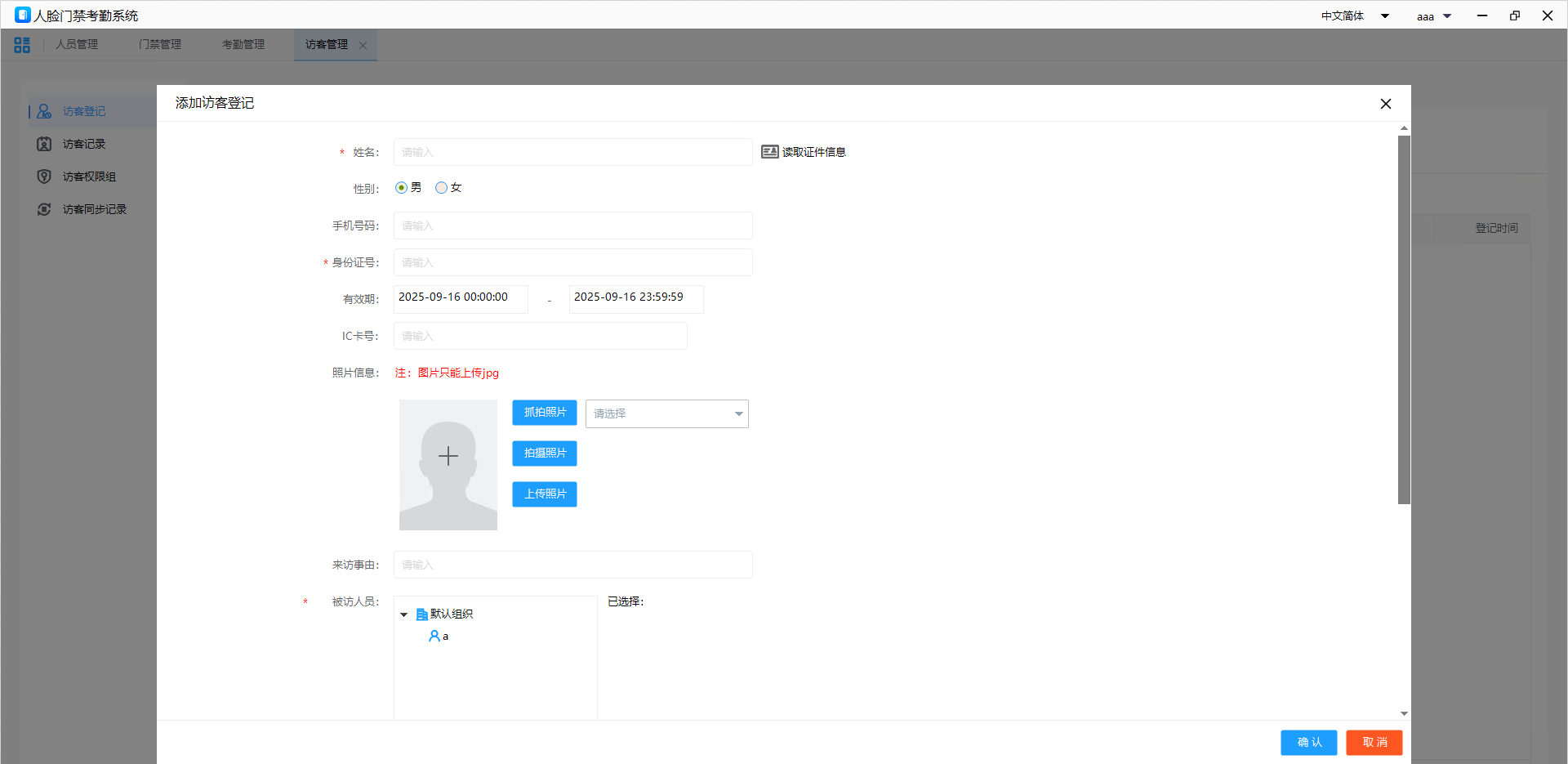Viewport: 1568px width, 764px height.
Task: Switch to the attendance management (考勤管理) tab
Action: (243, 45)
